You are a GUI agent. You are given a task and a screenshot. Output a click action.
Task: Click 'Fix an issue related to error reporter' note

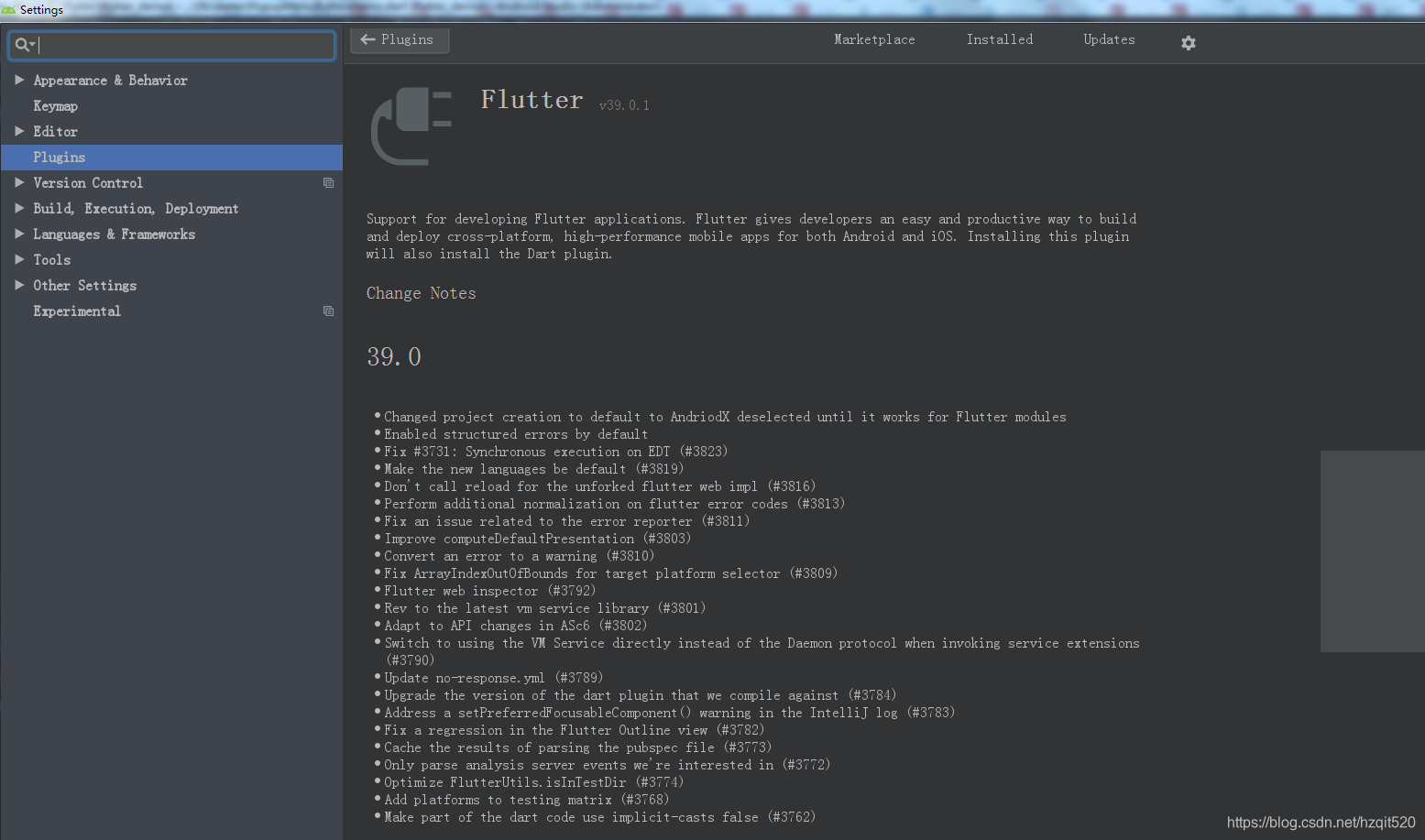click(566, 521)
